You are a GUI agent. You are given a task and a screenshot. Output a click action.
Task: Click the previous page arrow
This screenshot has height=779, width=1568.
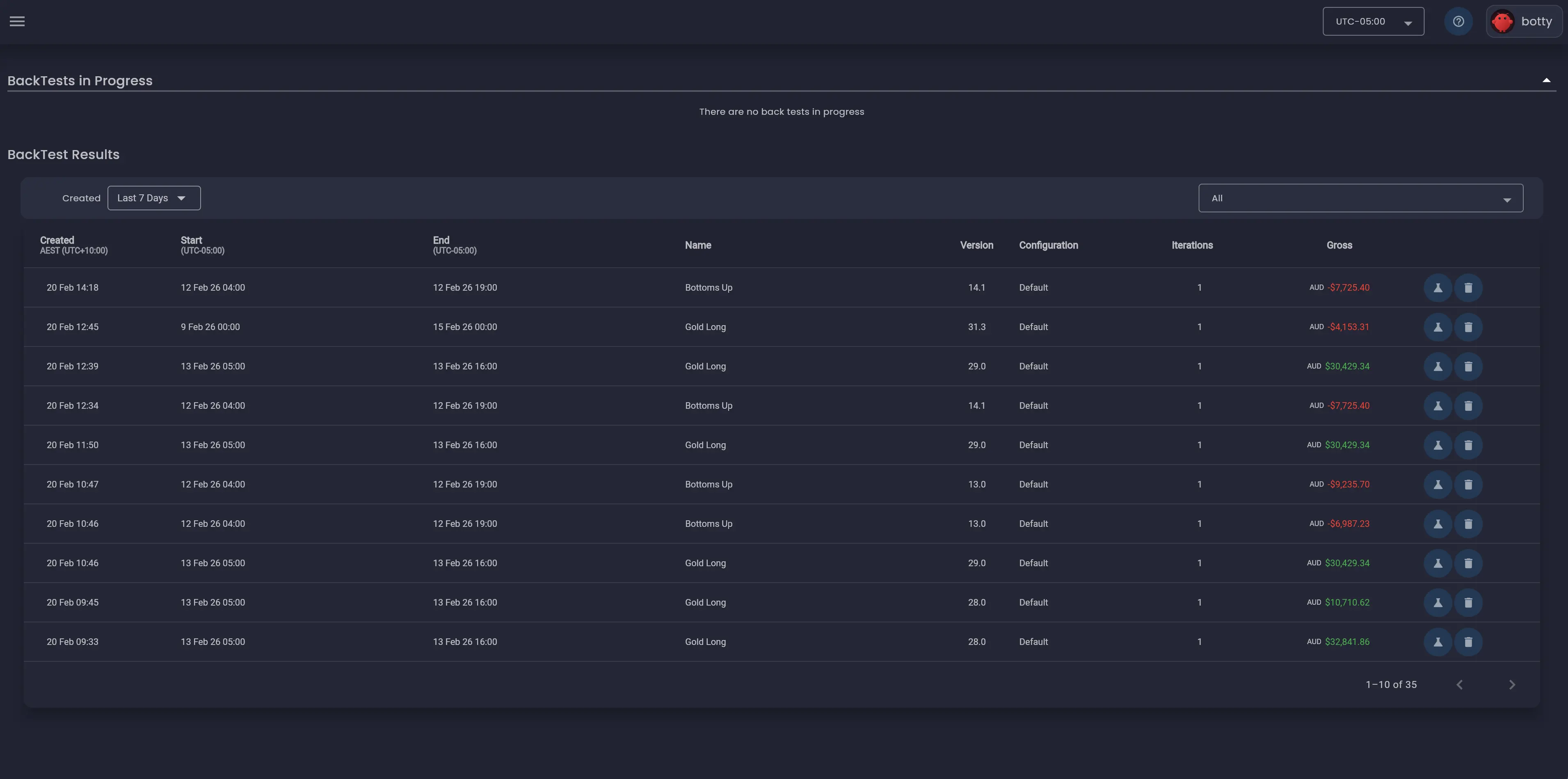click(x=1459, y=684)
